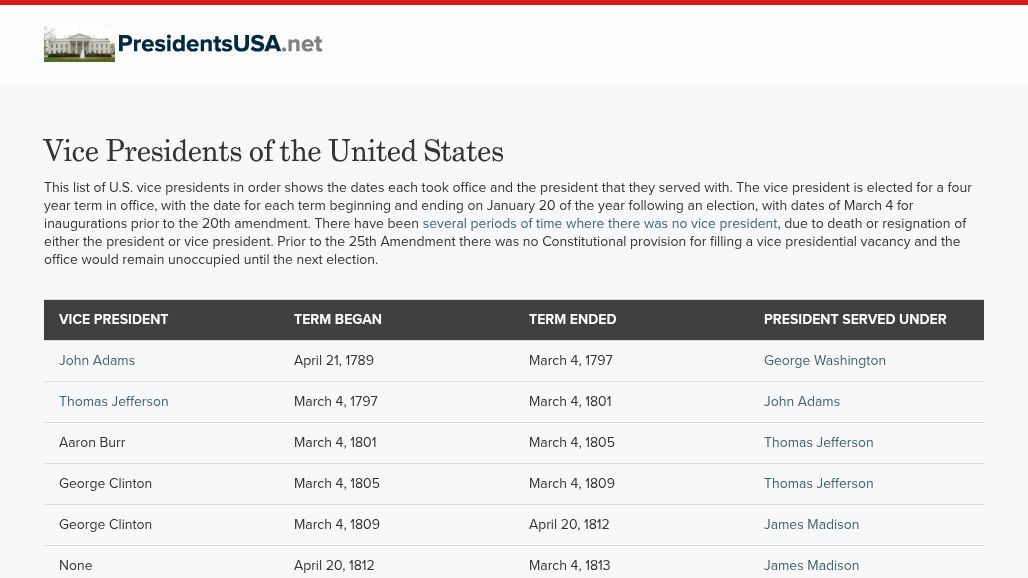Open James Madison link in George Clinton row

pyautogui.click(x=811, y=525)
